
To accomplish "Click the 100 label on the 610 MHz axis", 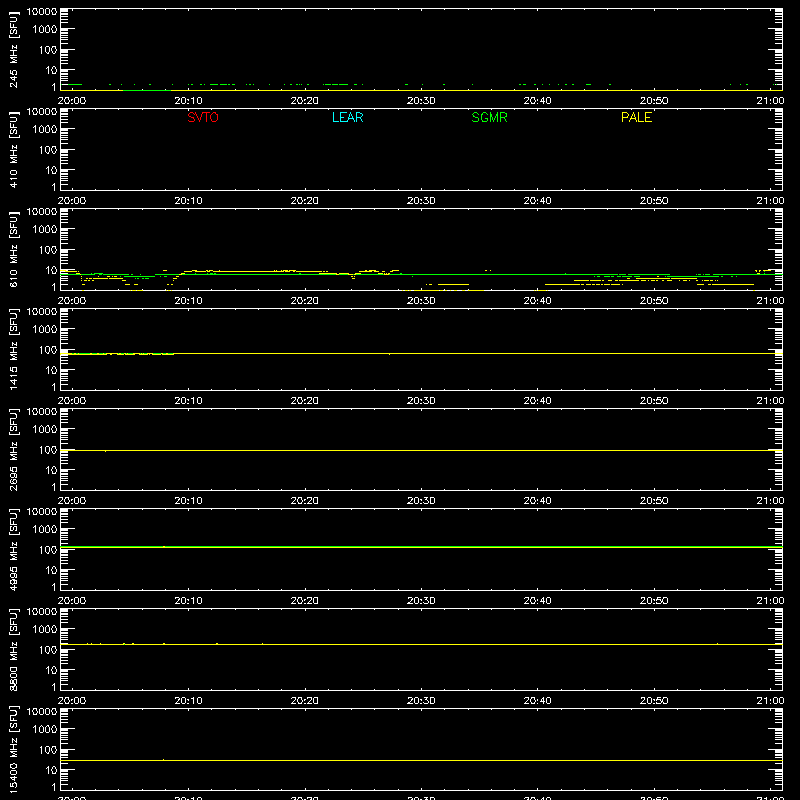I will point(48,250).
